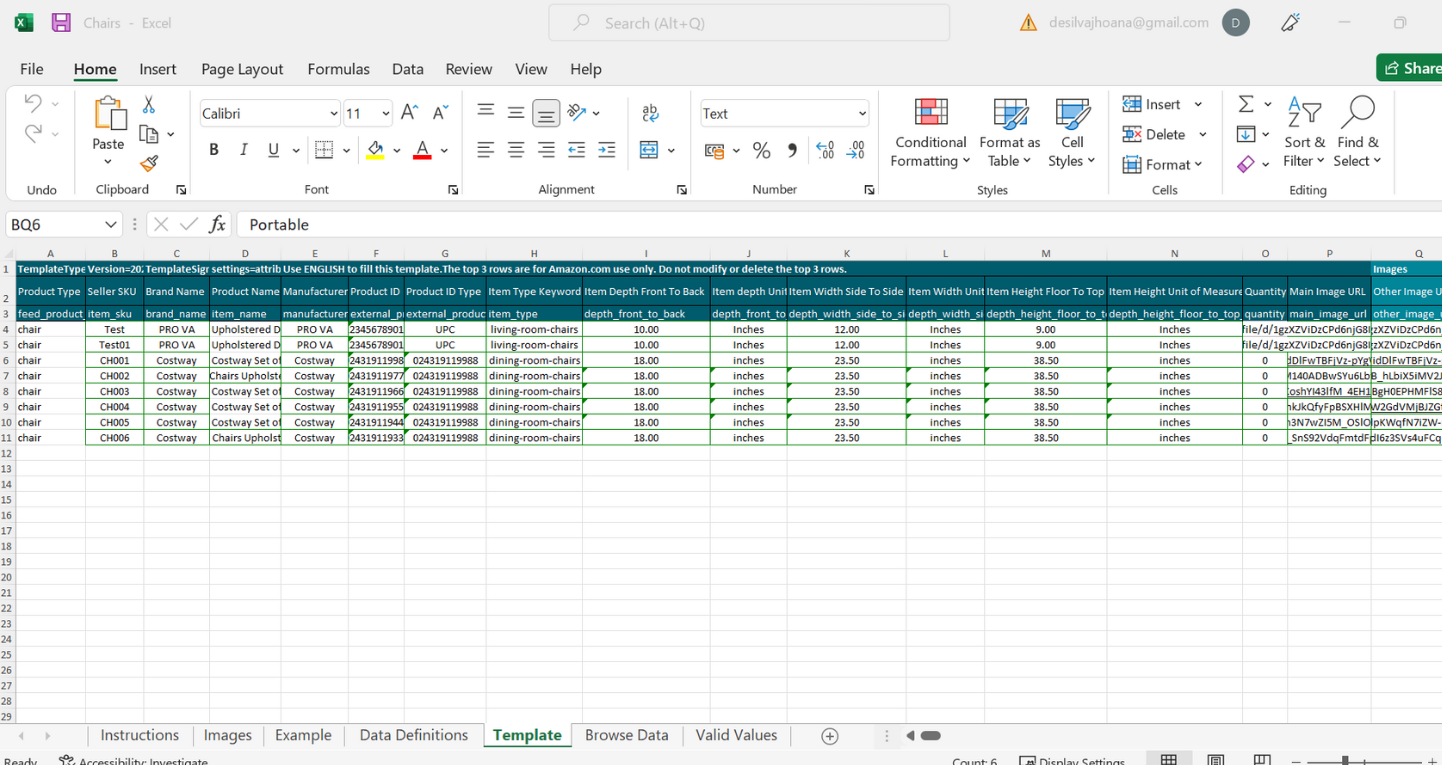1442x765 pixels.
Task: Add a new sheet with plus icon
Action: (x=829, y=736)
